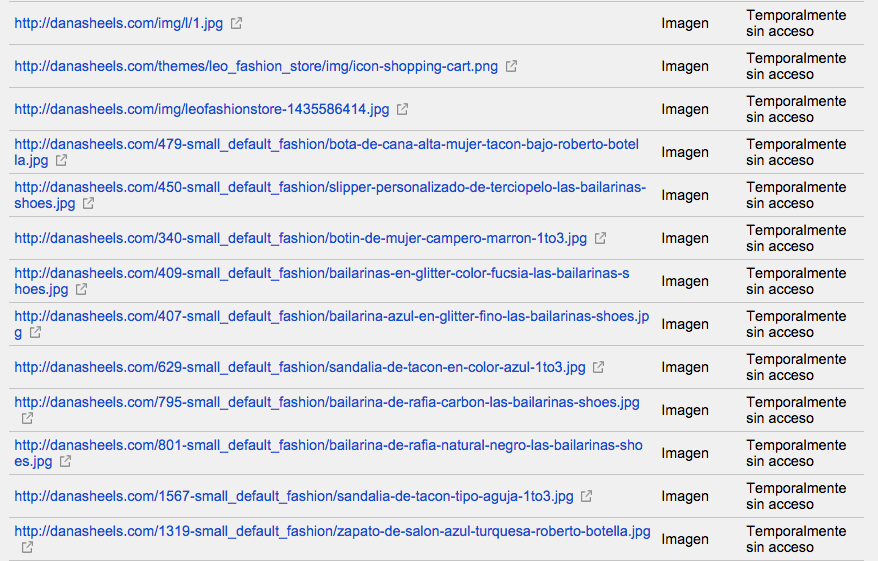Follow the icon-shopping-cart.png URL link
Screen dimensions: 878x561
[x=256, y=66]
